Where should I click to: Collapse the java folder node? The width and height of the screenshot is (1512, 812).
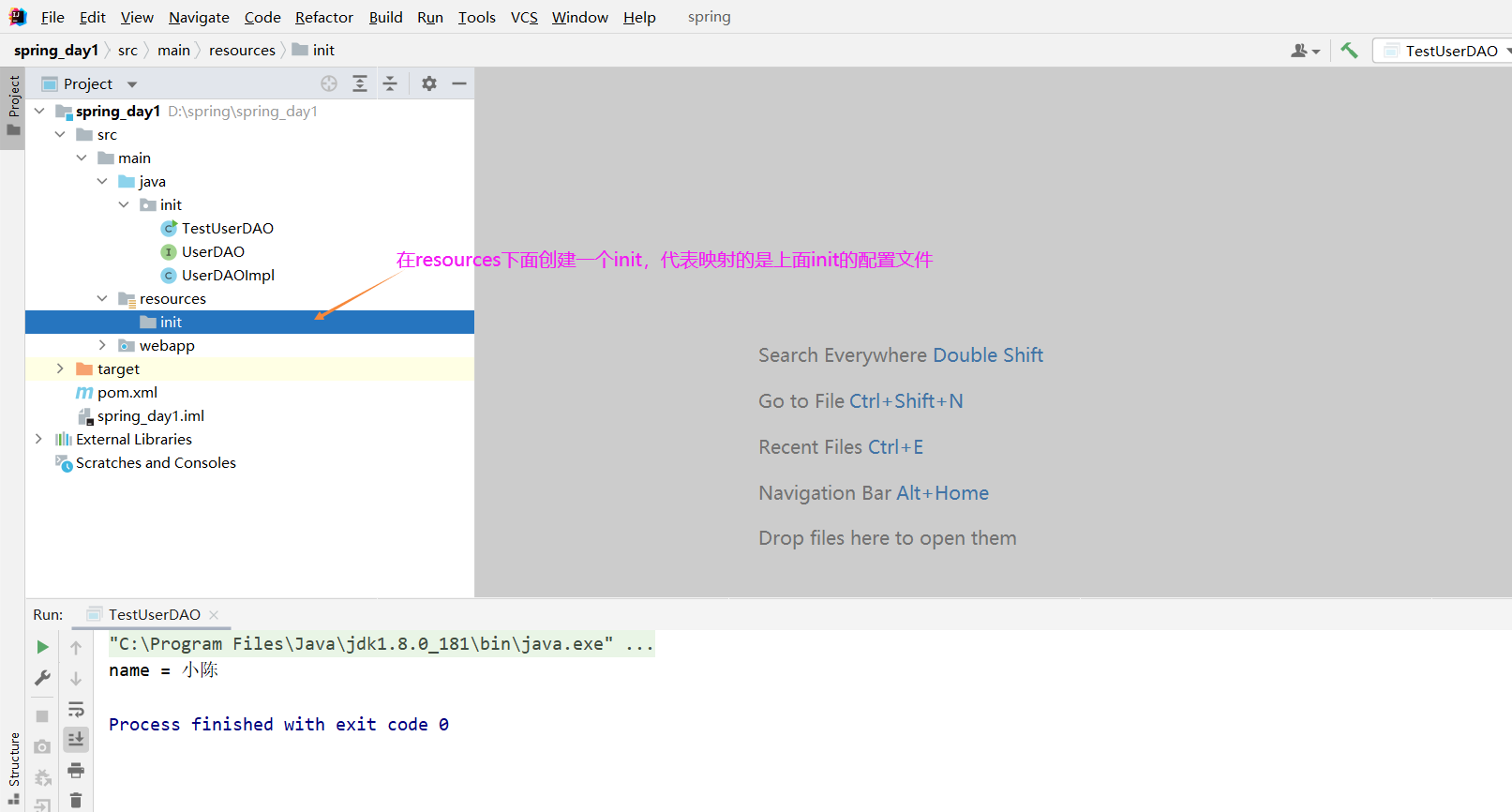(102, 181)
